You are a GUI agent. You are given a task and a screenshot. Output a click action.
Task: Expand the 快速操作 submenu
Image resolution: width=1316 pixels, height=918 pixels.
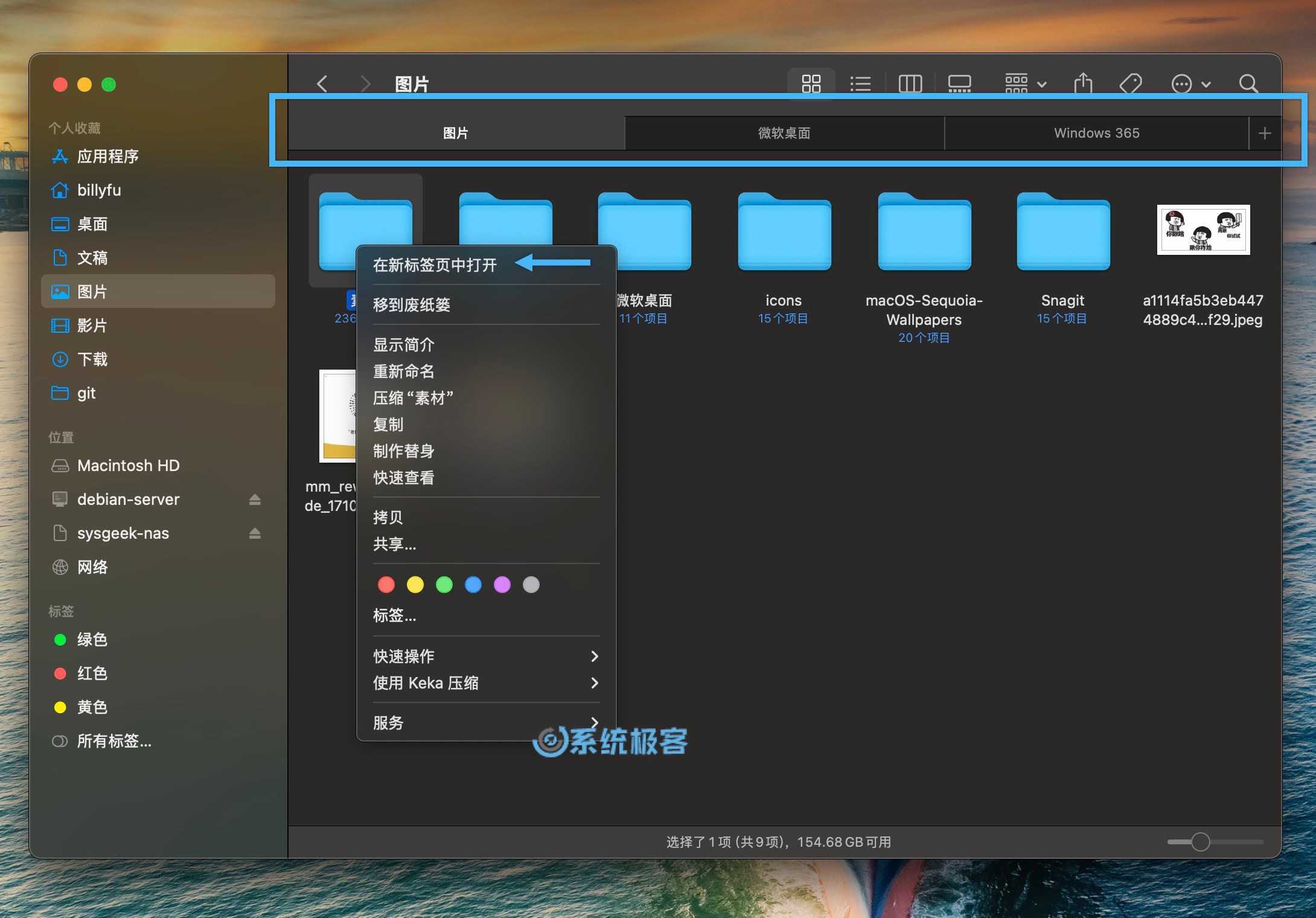click(x=487, y=656)
